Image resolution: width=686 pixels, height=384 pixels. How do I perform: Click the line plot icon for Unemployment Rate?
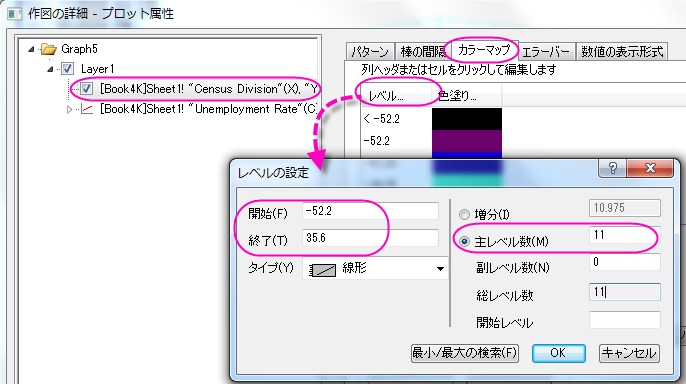87,109
